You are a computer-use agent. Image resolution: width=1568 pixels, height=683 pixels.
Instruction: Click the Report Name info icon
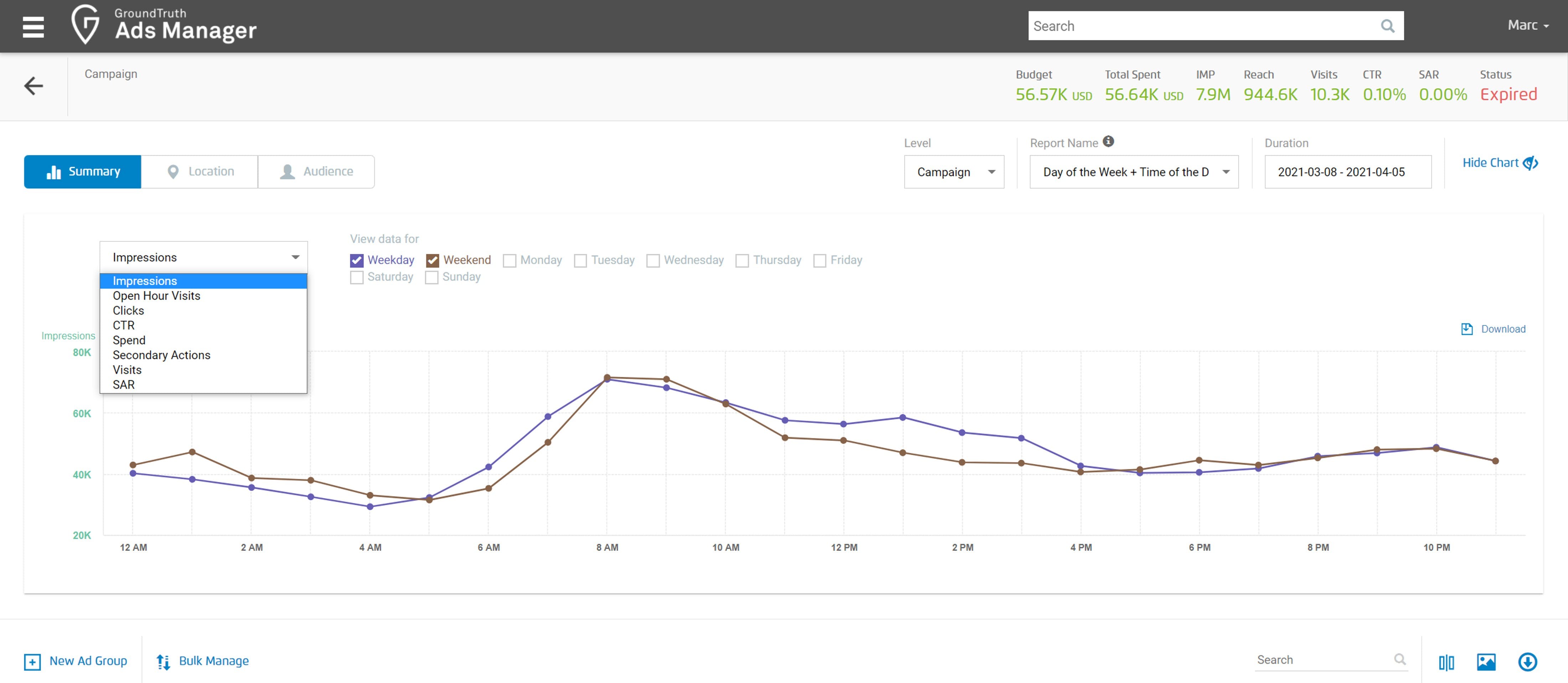tap(1108, 141)
